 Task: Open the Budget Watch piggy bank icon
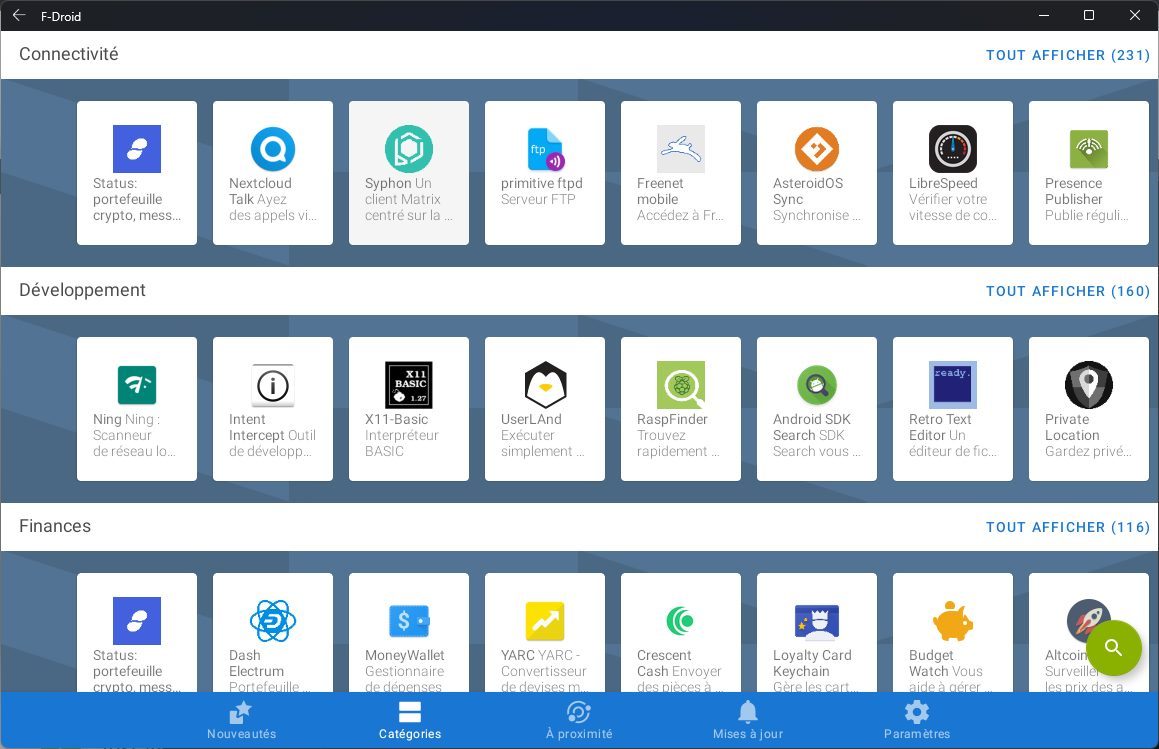point(953,620)
